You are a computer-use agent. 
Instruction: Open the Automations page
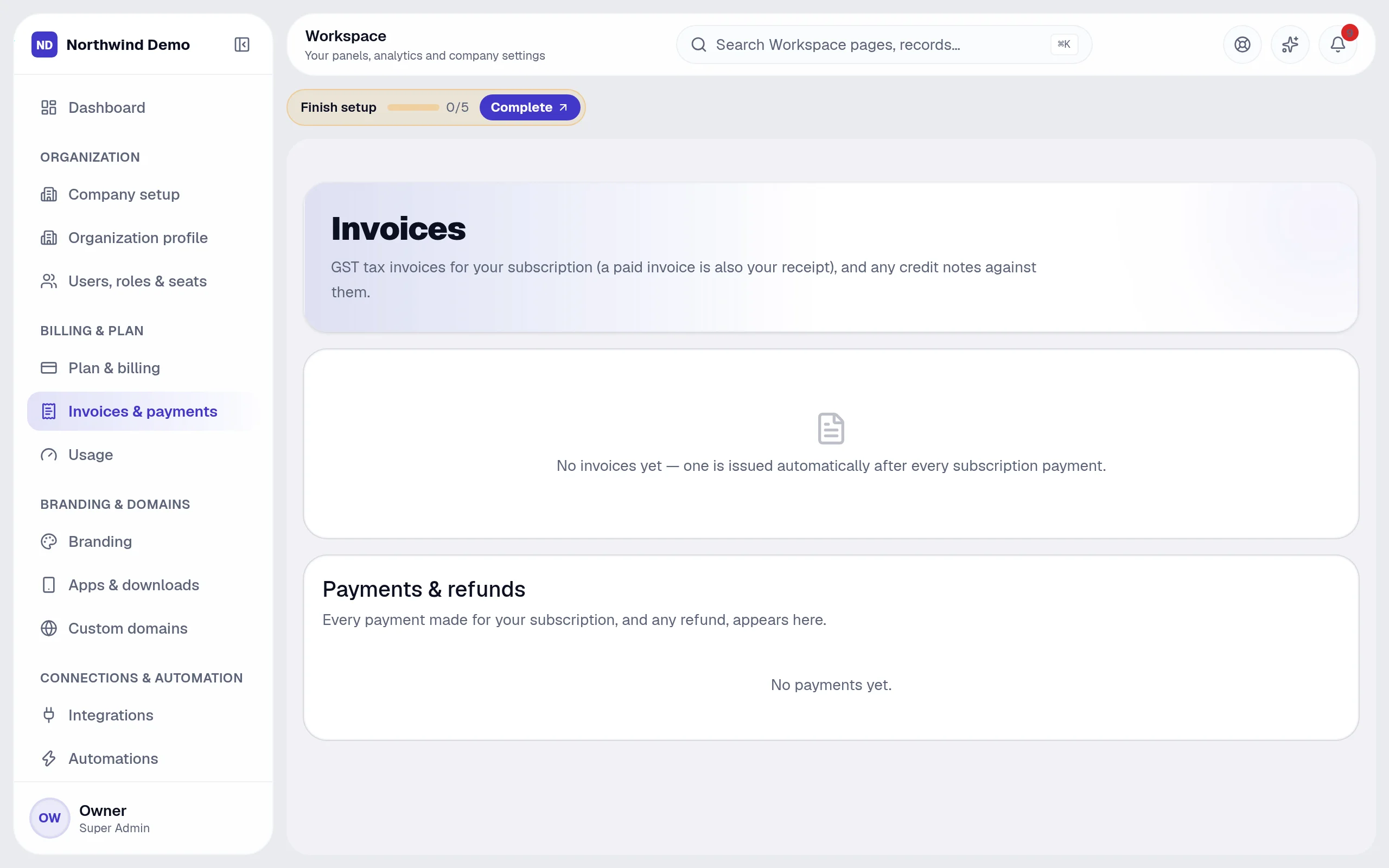[143, 758]
